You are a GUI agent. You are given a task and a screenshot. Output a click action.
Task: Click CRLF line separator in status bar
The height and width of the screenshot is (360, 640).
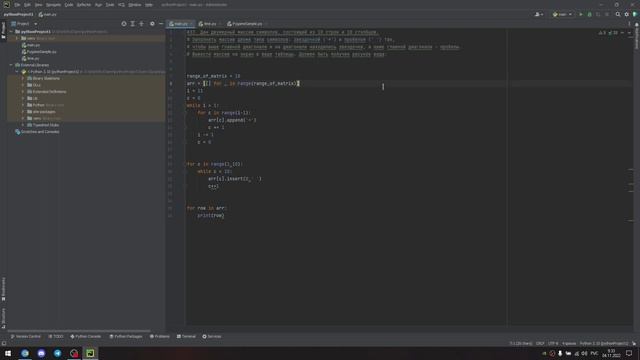540,343
